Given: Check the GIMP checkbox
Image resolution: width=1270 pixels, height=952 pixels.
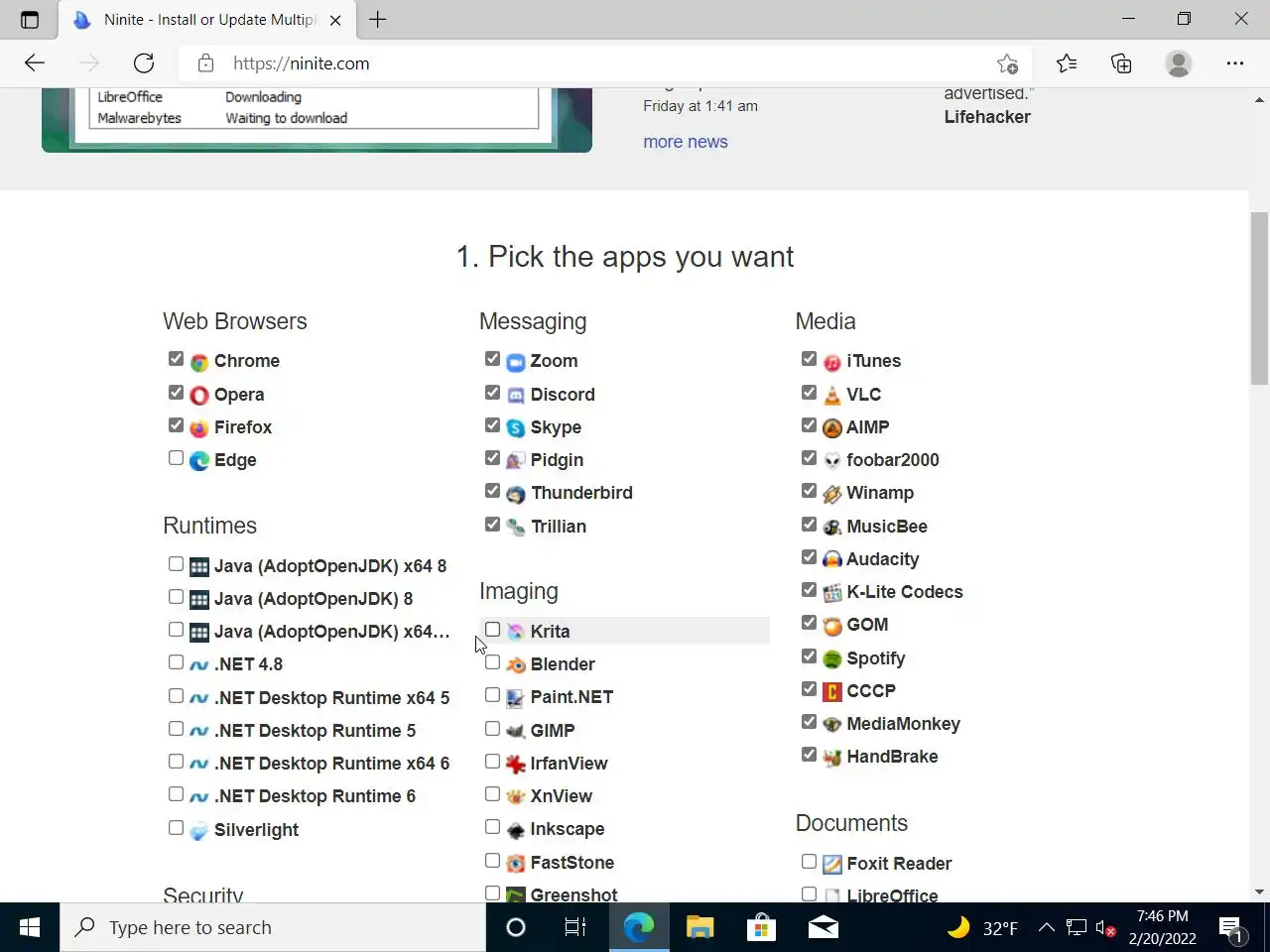Looking at the screenshot, I should [492, 729].
